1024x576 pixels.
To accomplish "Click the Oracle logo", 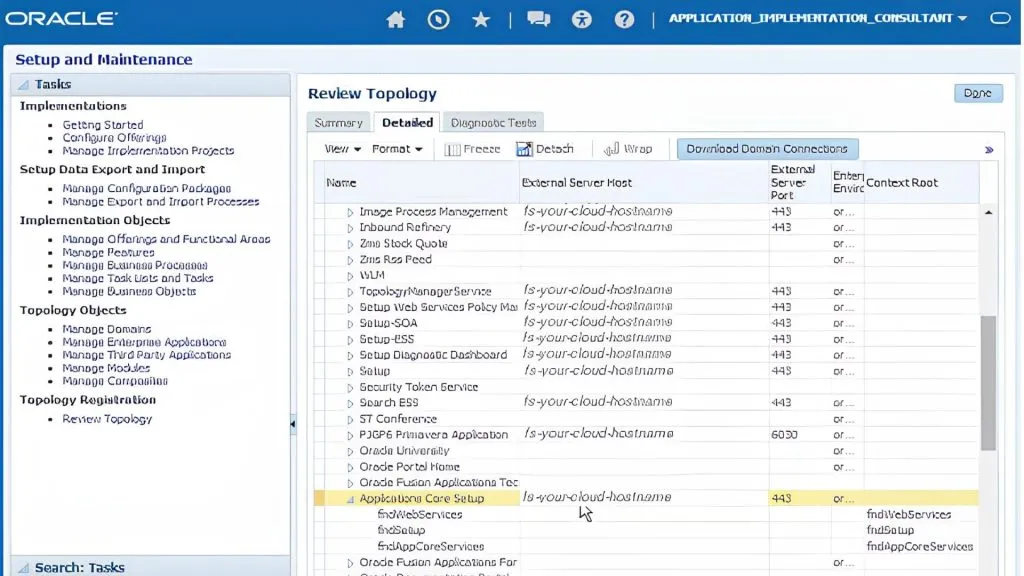I will [x=61, y=18].
